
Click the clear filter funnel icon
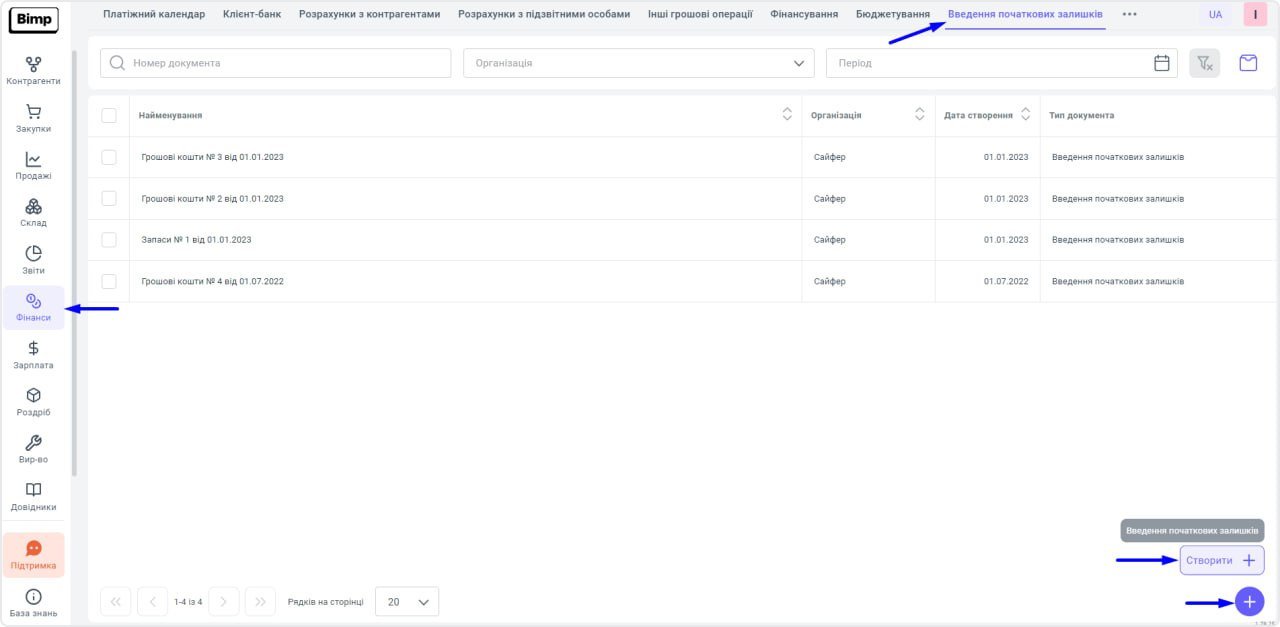(x=1204, y=63)
